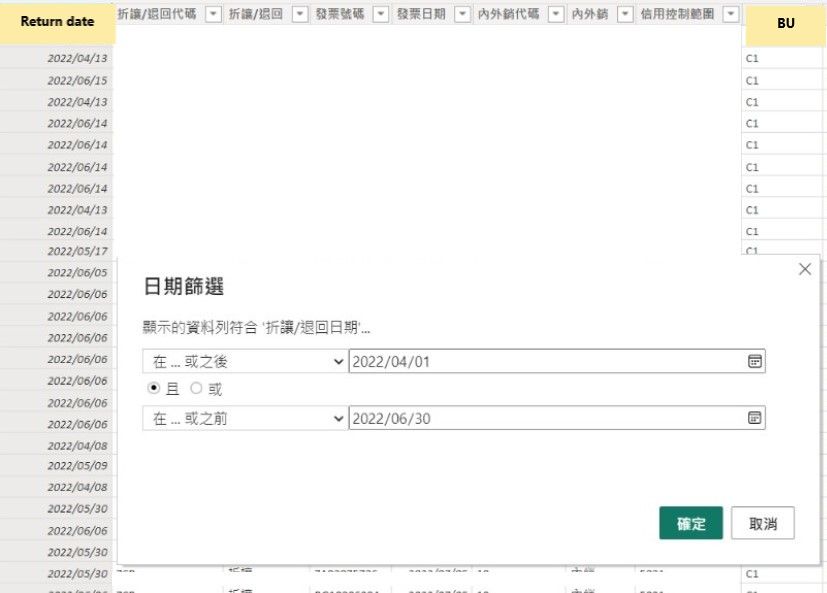The height and width of the screenshot is (593, 827).
Task: Select the C1 cell beside 2022/06/15
Action: tap(782, 81)
